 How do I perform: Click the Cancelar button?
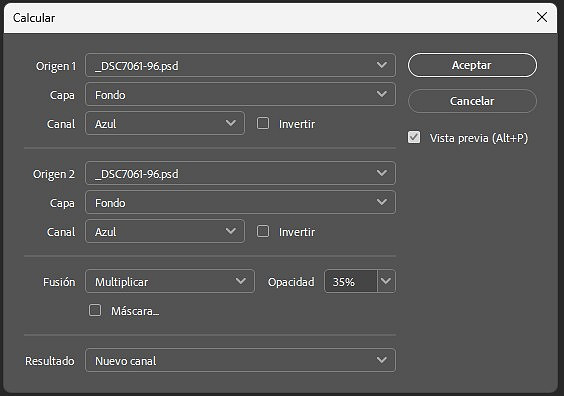[x=472, y=101]
